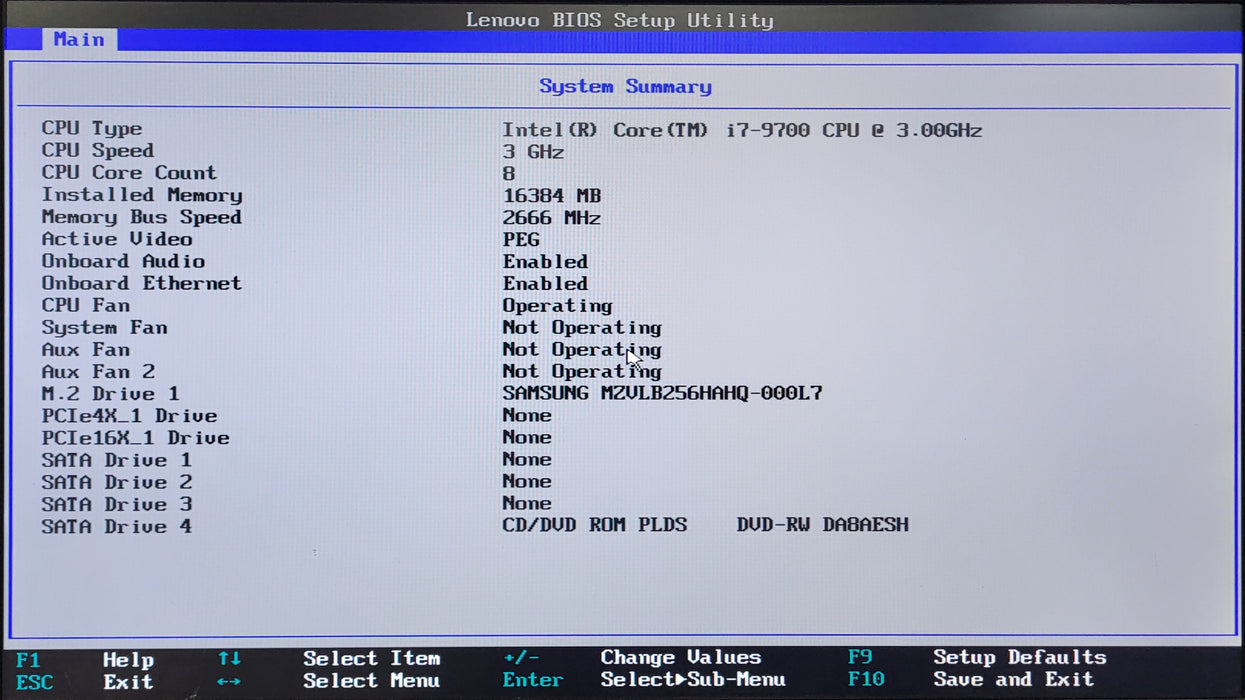
Task: Click the F10 key hint
Action: click(x=866, y=680)
